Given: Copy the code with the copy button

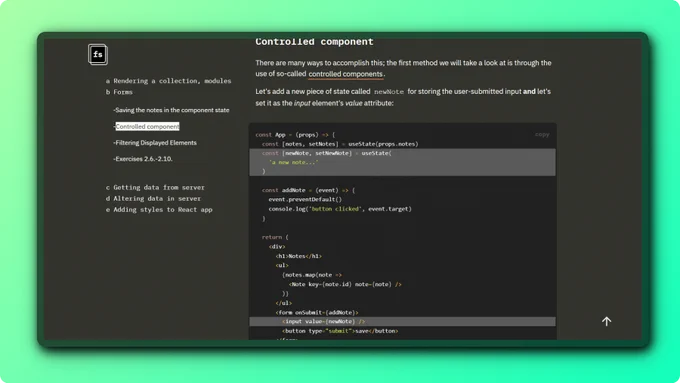Looking at the screenshot, I should [542, 134].
